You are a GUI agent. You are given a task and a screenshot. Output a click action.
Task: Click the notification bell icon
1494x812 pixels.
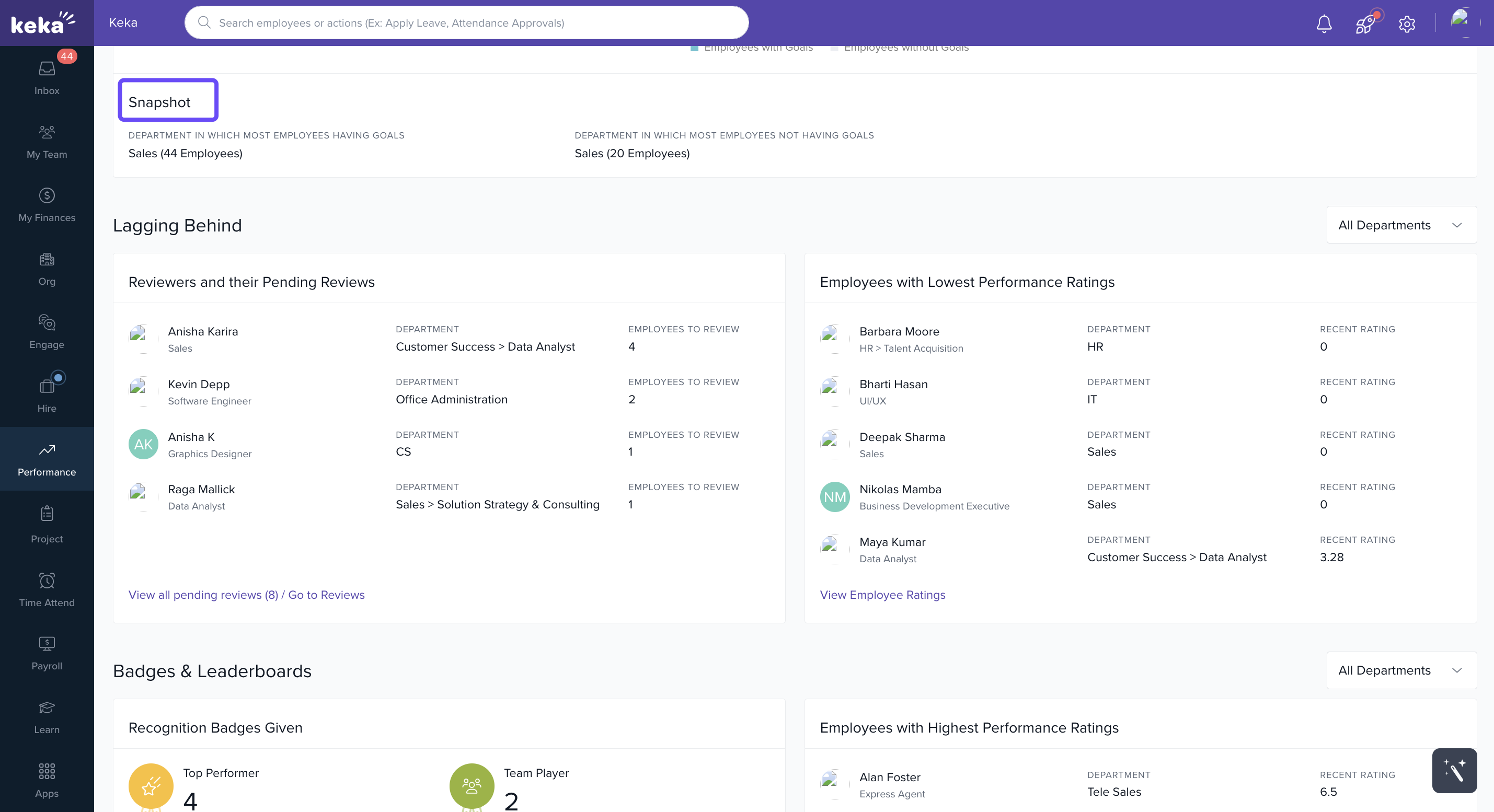coord(1324,23)
